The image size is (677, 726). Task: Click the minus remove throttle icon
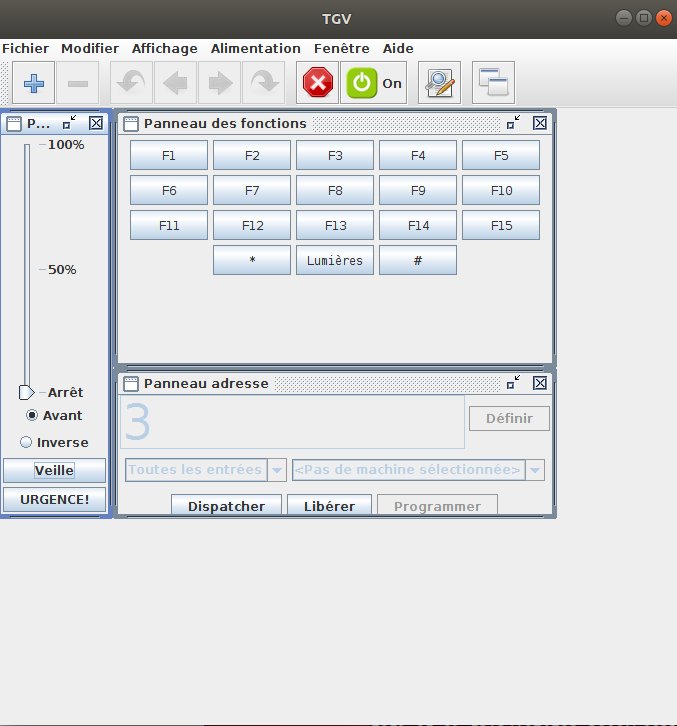tap(78, 83)
